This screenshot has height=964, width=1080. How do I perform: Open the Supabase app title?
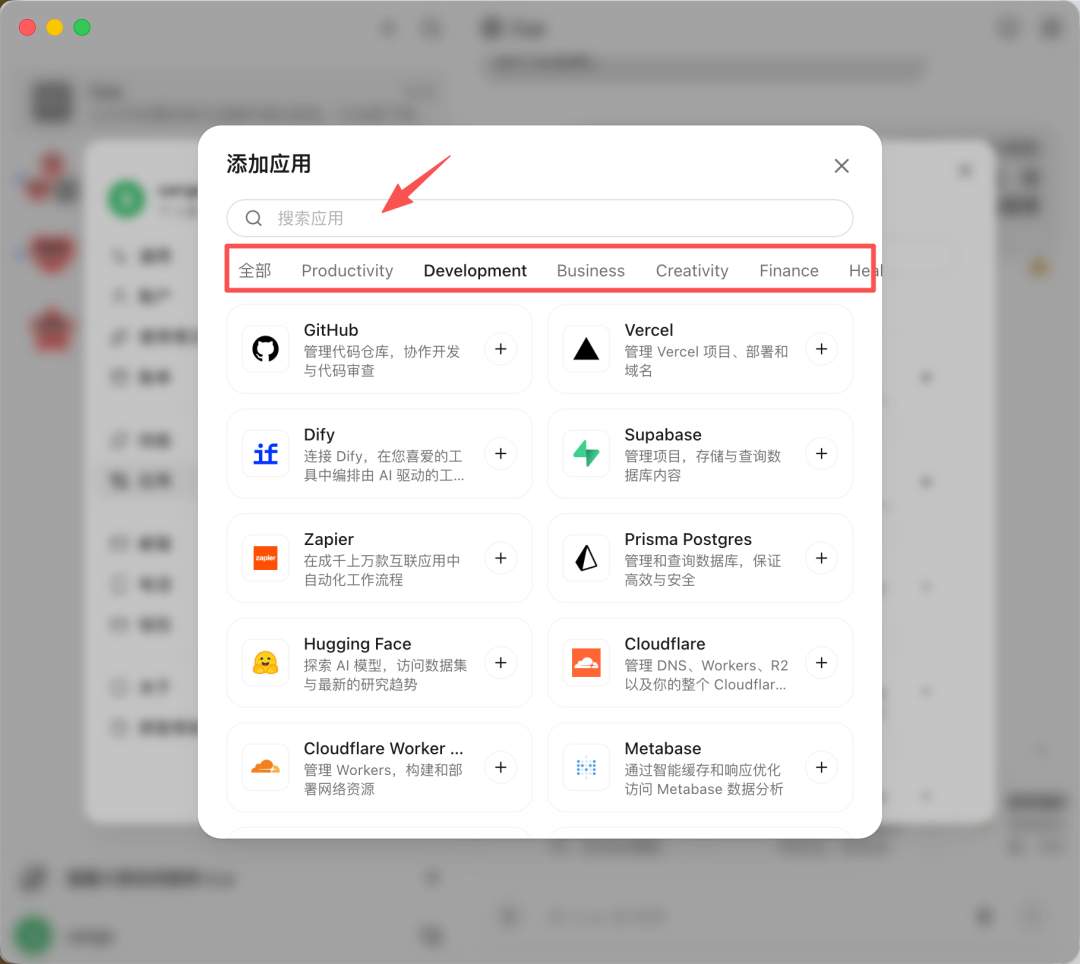pos(663,434)
